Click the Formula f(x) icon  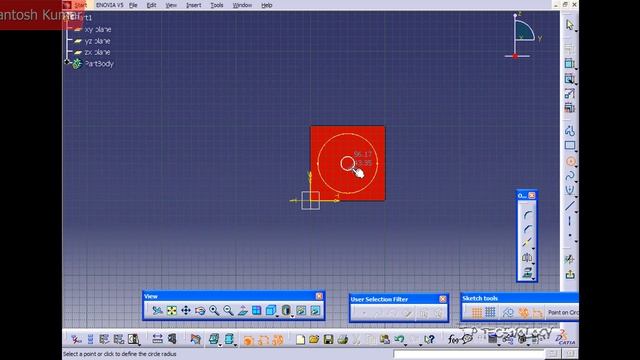[x=453, y=339]
